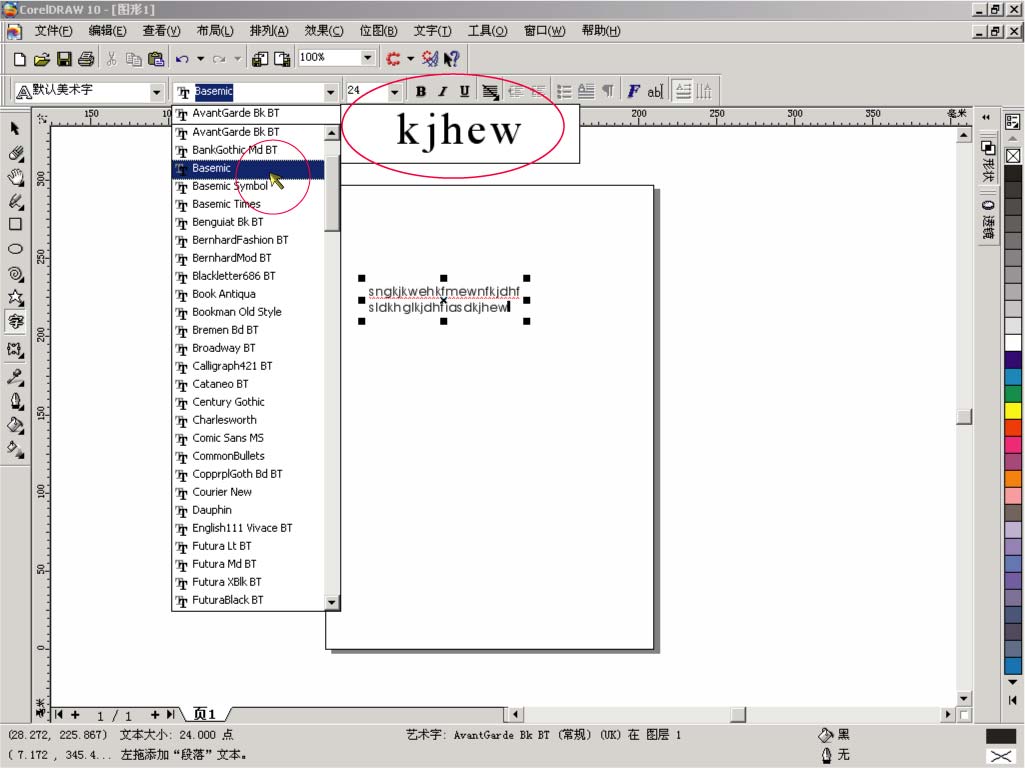This screenshot has width=1025, height=769.
Task: Select the Interactive Fill tool
Action: [16, 449]
